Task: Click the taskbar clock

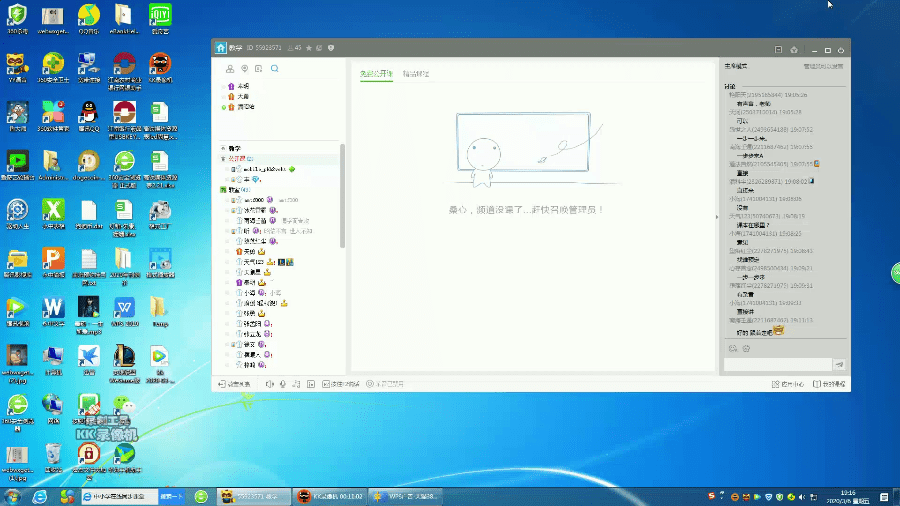Action: pos(848,497)
